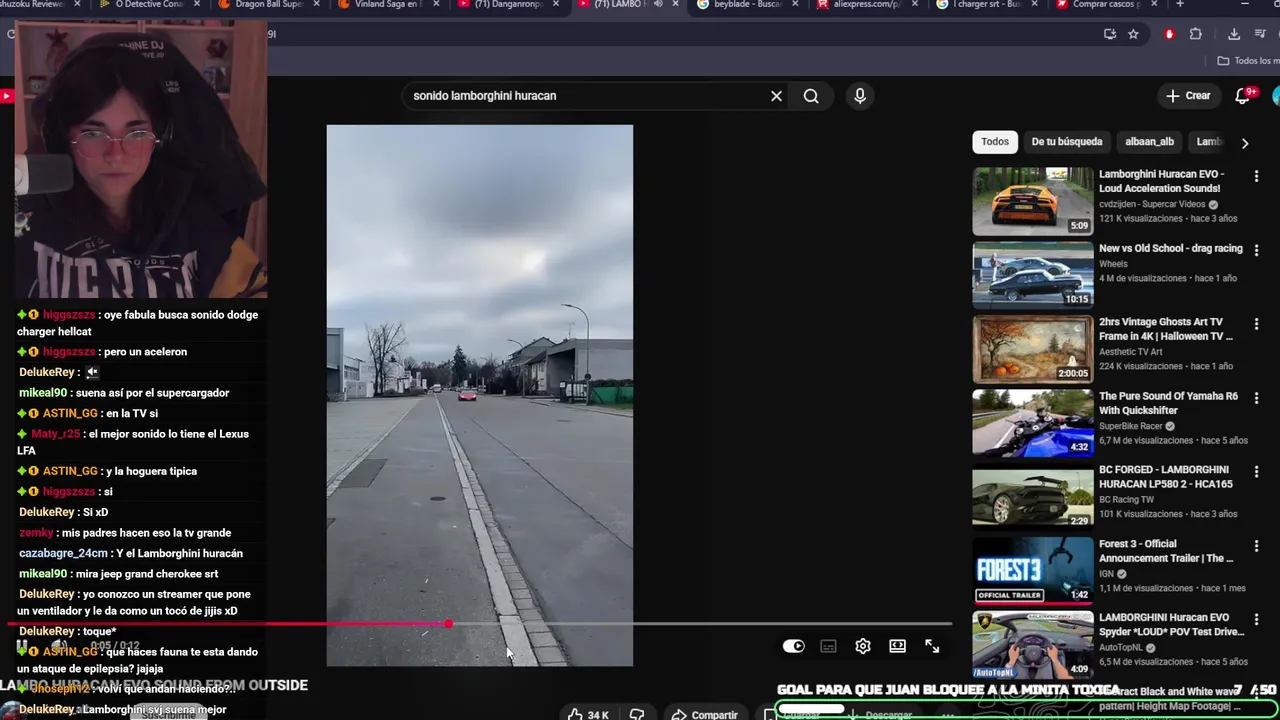The height and width of the screenshot is (720, 1280).
Task: Open options menu for '2hrs Vintage Ghosts' video
Action: click(1257, 324)
